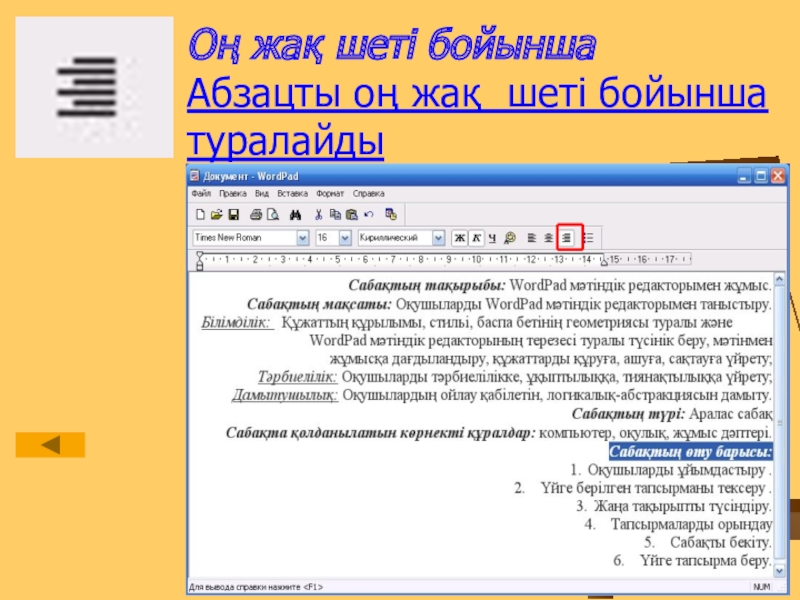The height and width of the screenshot is (600, 800).
Task: Click the slide heading 'Оң жақ шеті бойынша'
Action: [392, 45]
